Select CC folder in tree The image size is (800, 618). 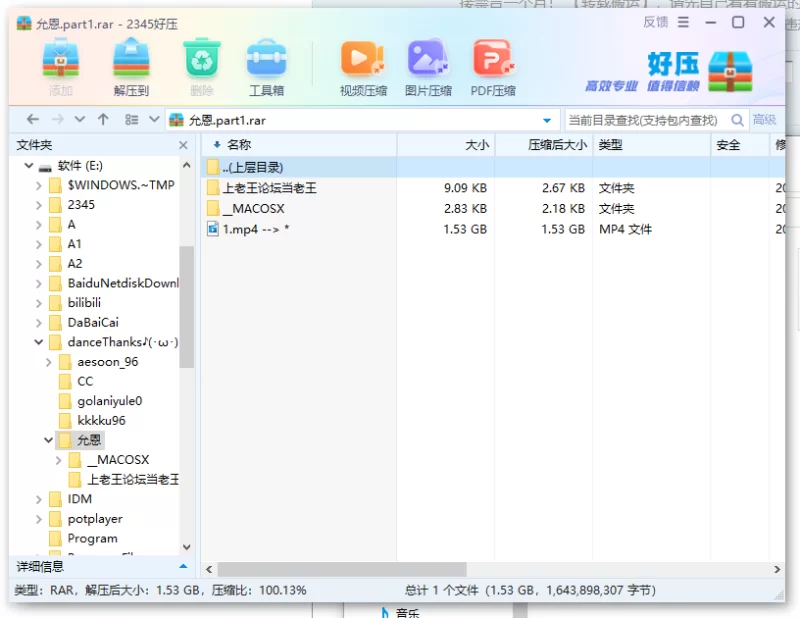85,381
